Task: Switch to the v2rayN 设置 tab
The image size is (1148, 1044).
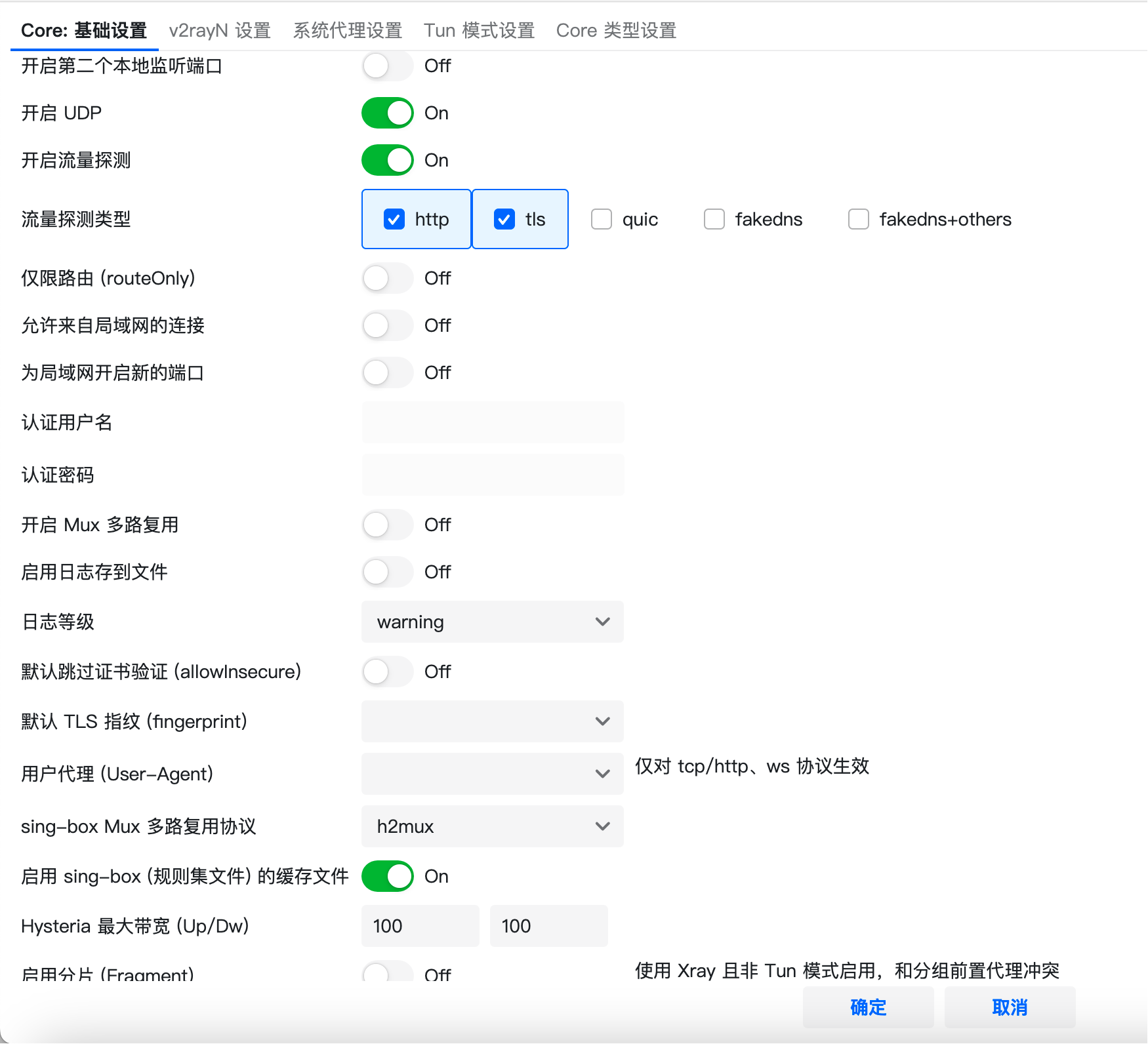Action: click(x=220, y=31)
